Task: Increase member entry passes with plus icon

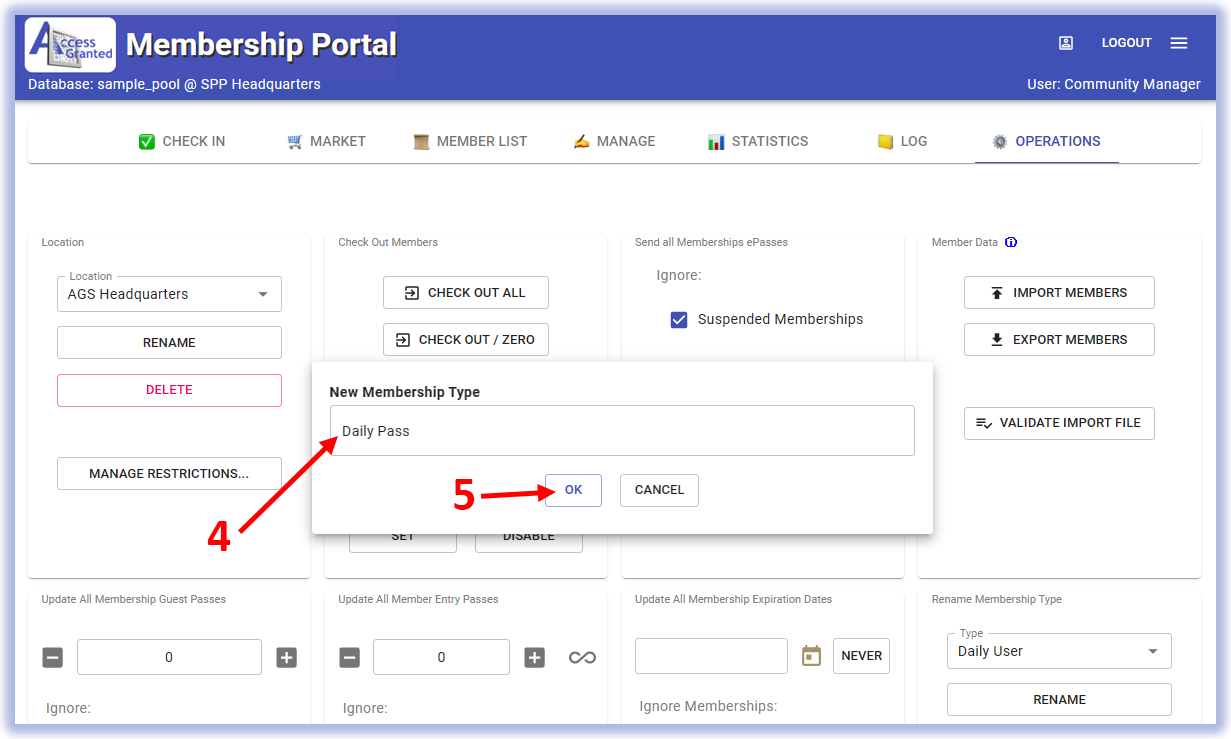Action: (x=535, y=657)
